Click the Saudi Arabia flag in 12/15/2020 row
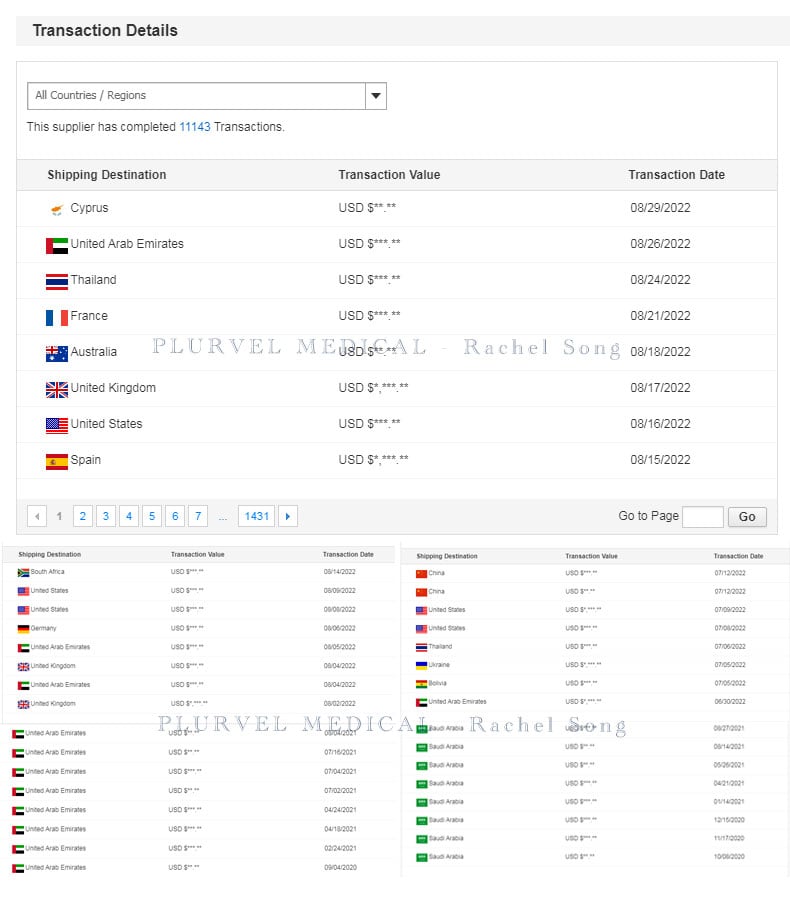The image size is (790, 906). click(421, 821)
